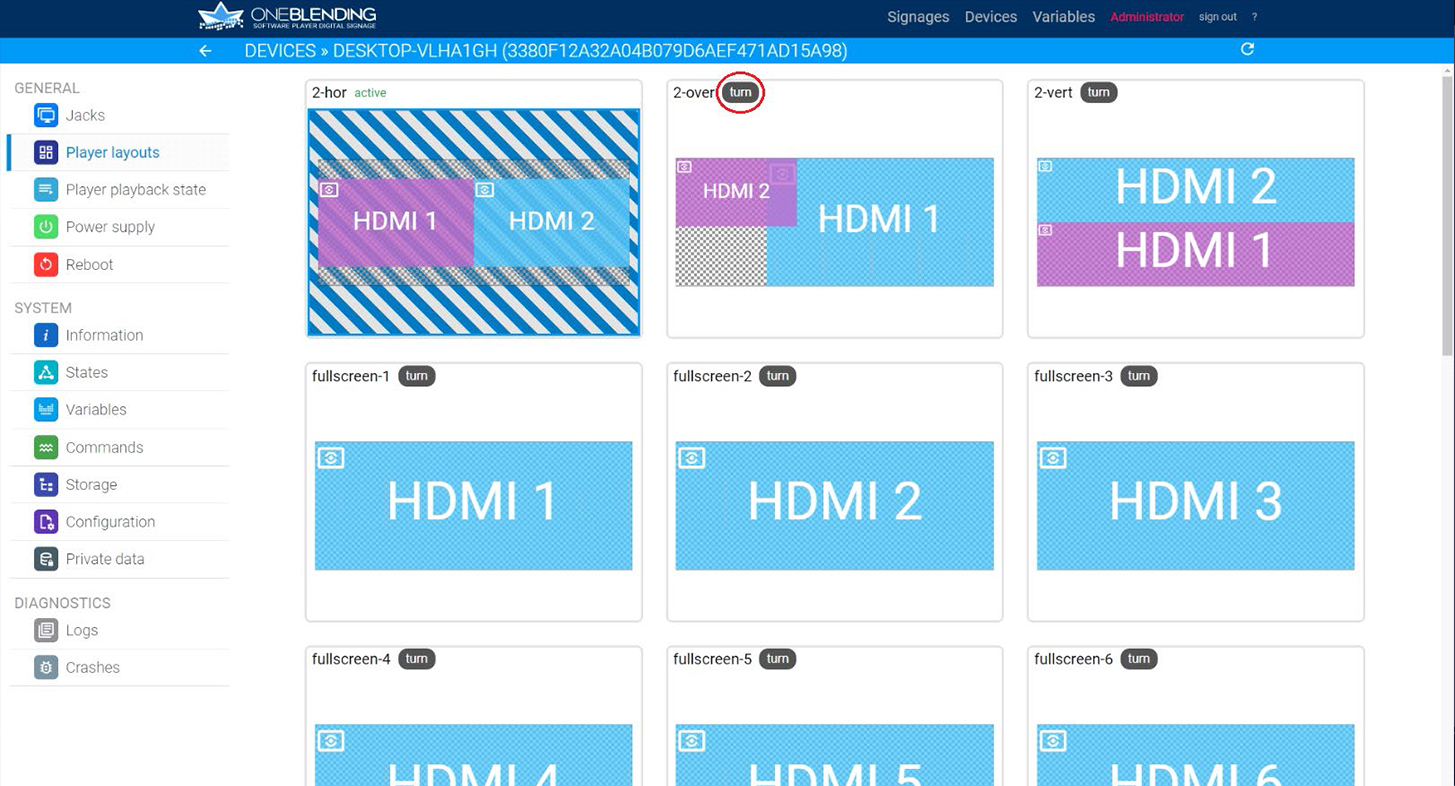Click the Private data icon

pyautogui.click(x=46, y=559)
